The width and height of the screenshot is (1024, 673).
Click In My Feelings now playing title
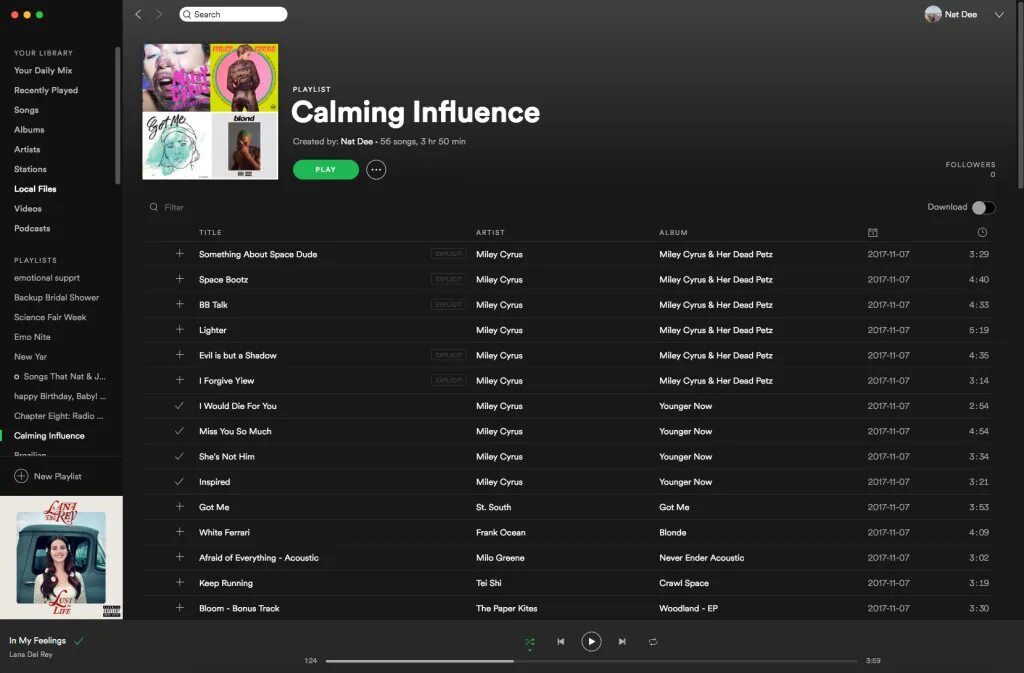coord(37,640)
